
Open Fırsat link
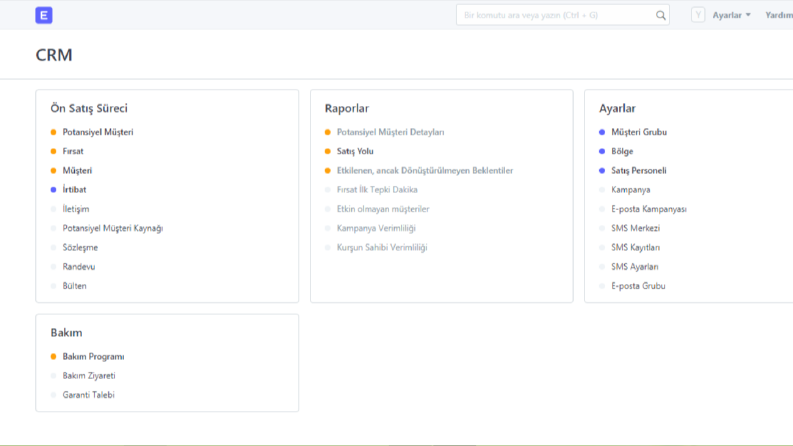coord(73,151)
